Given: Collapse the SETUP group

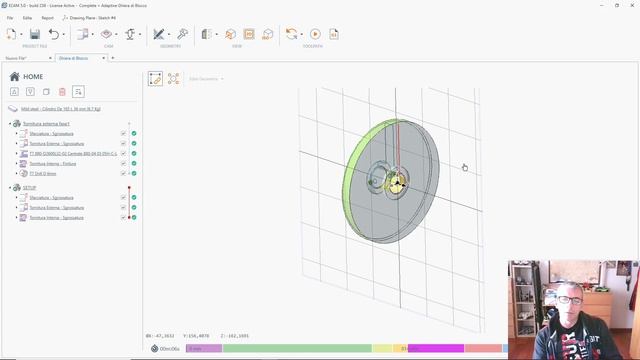Looking at the screenshot, I should [x=10, y=188].
